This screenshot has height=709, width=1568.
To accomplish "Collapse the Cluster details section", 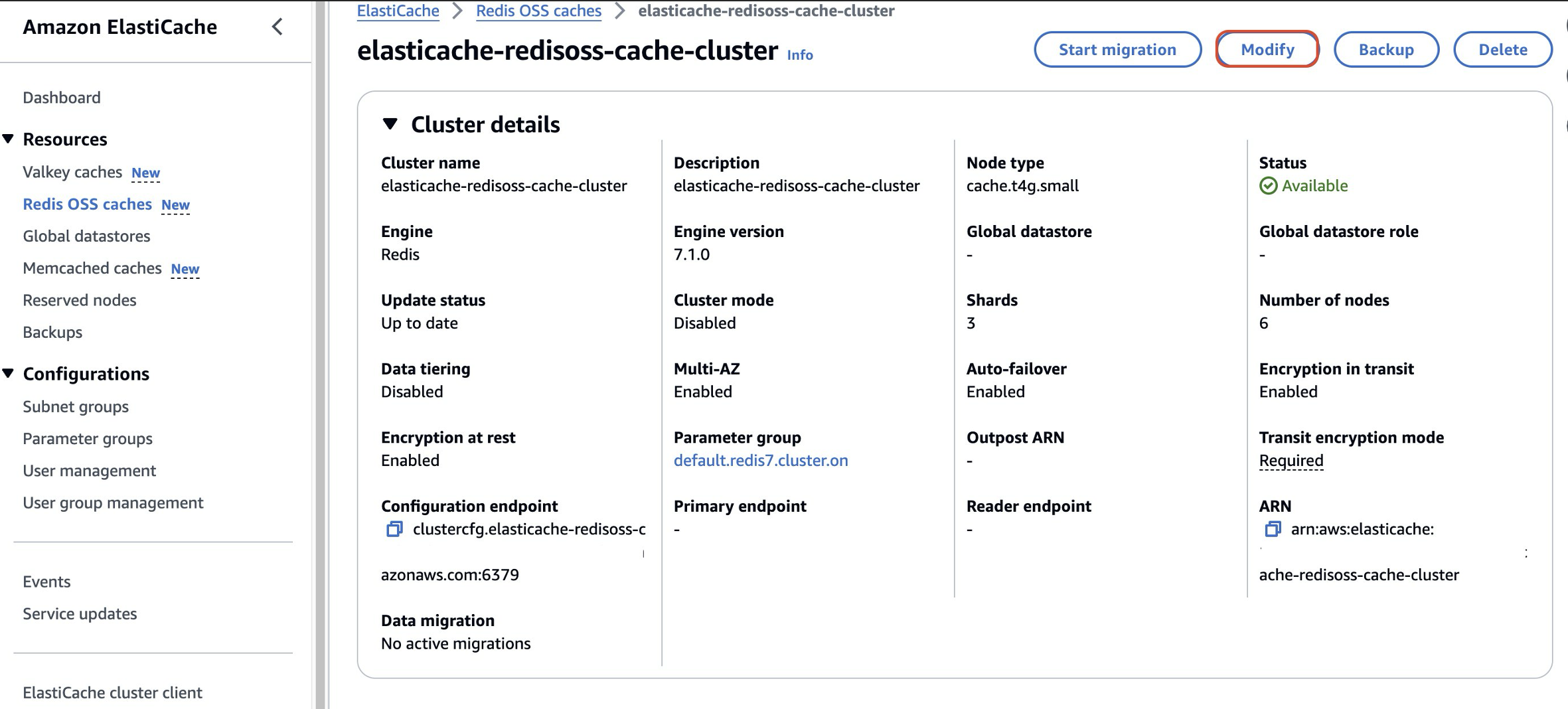I will click(390, 124).
